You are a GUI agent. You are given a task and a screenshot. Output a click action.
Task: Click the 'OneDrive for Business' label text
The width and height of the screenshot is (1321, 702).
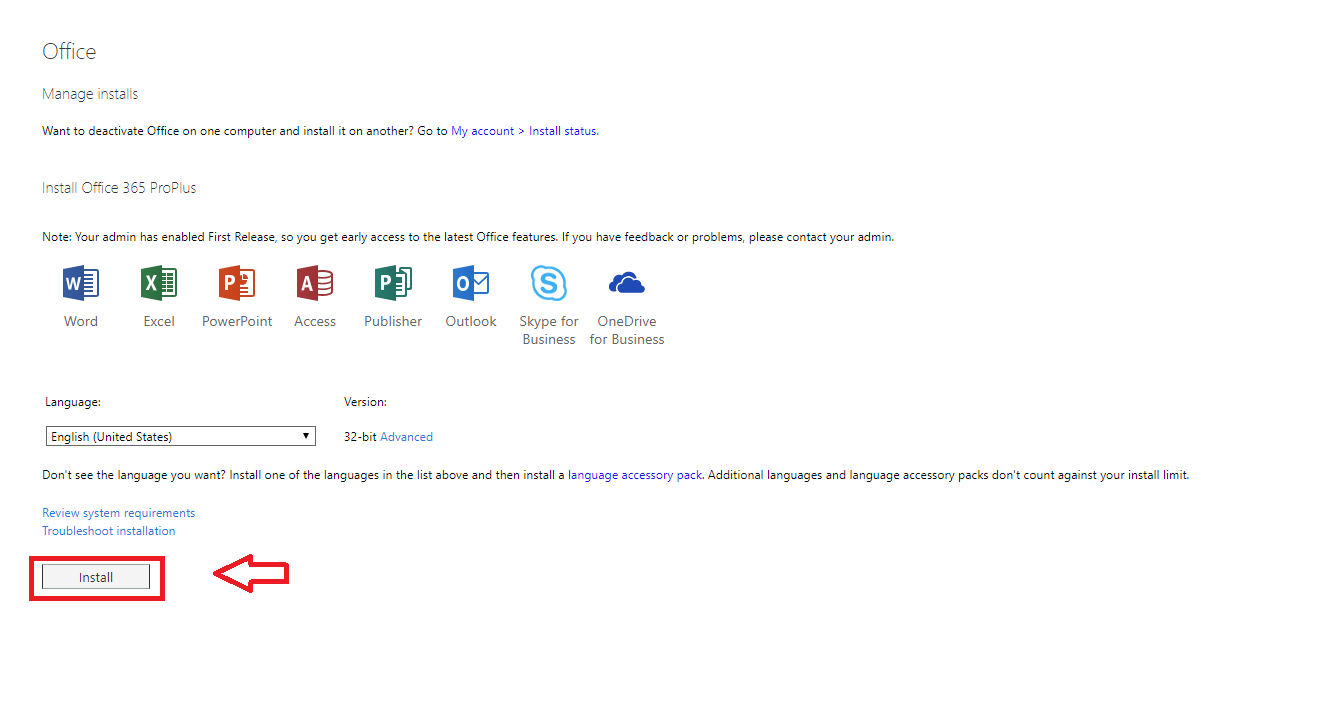pyautogui.click(x=627, y=330)
